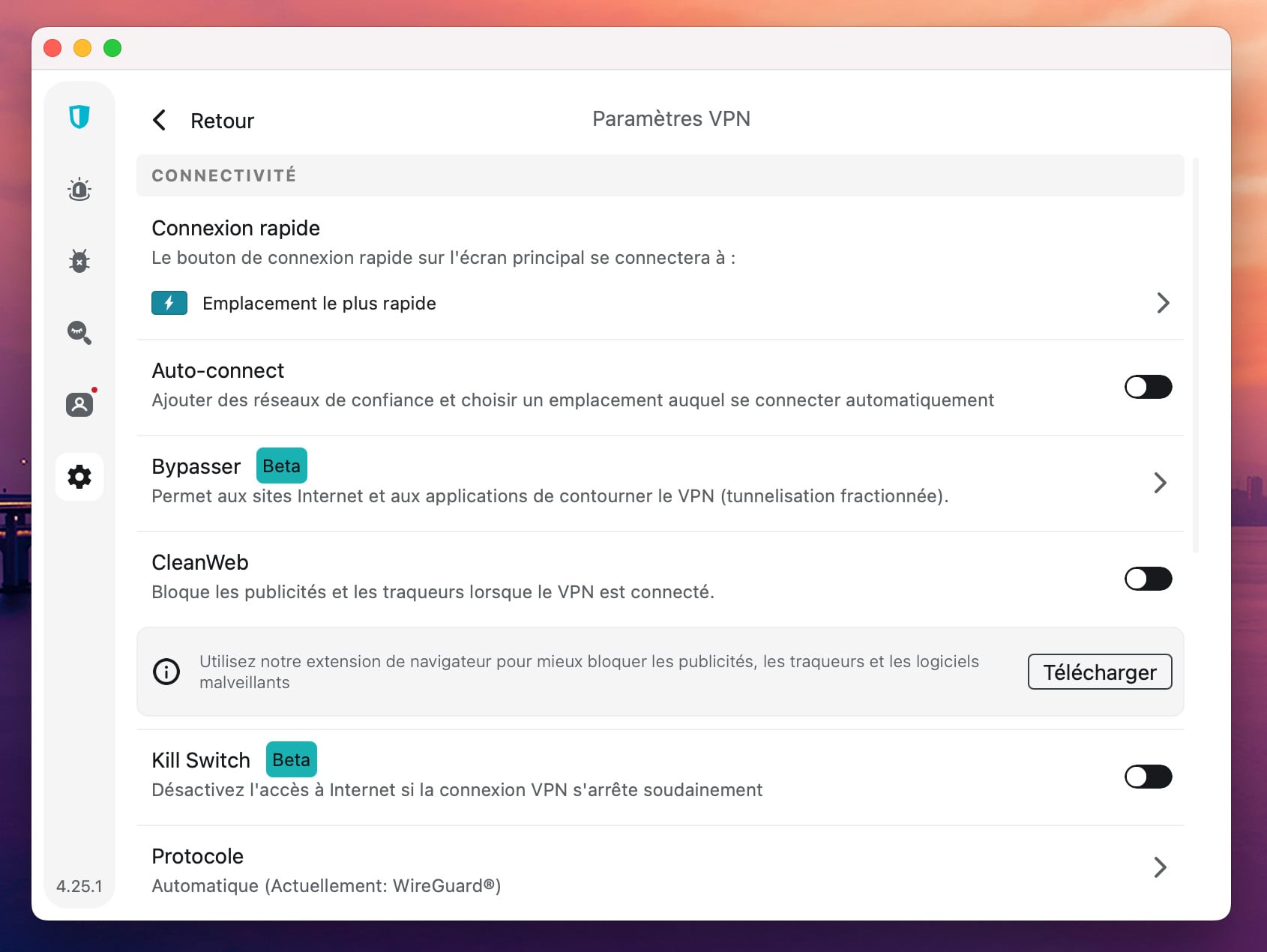Click the Bypasser tunnelisation fractionnée description
This screenshot has height=952, width=1267.
click(x=550, y=496)
